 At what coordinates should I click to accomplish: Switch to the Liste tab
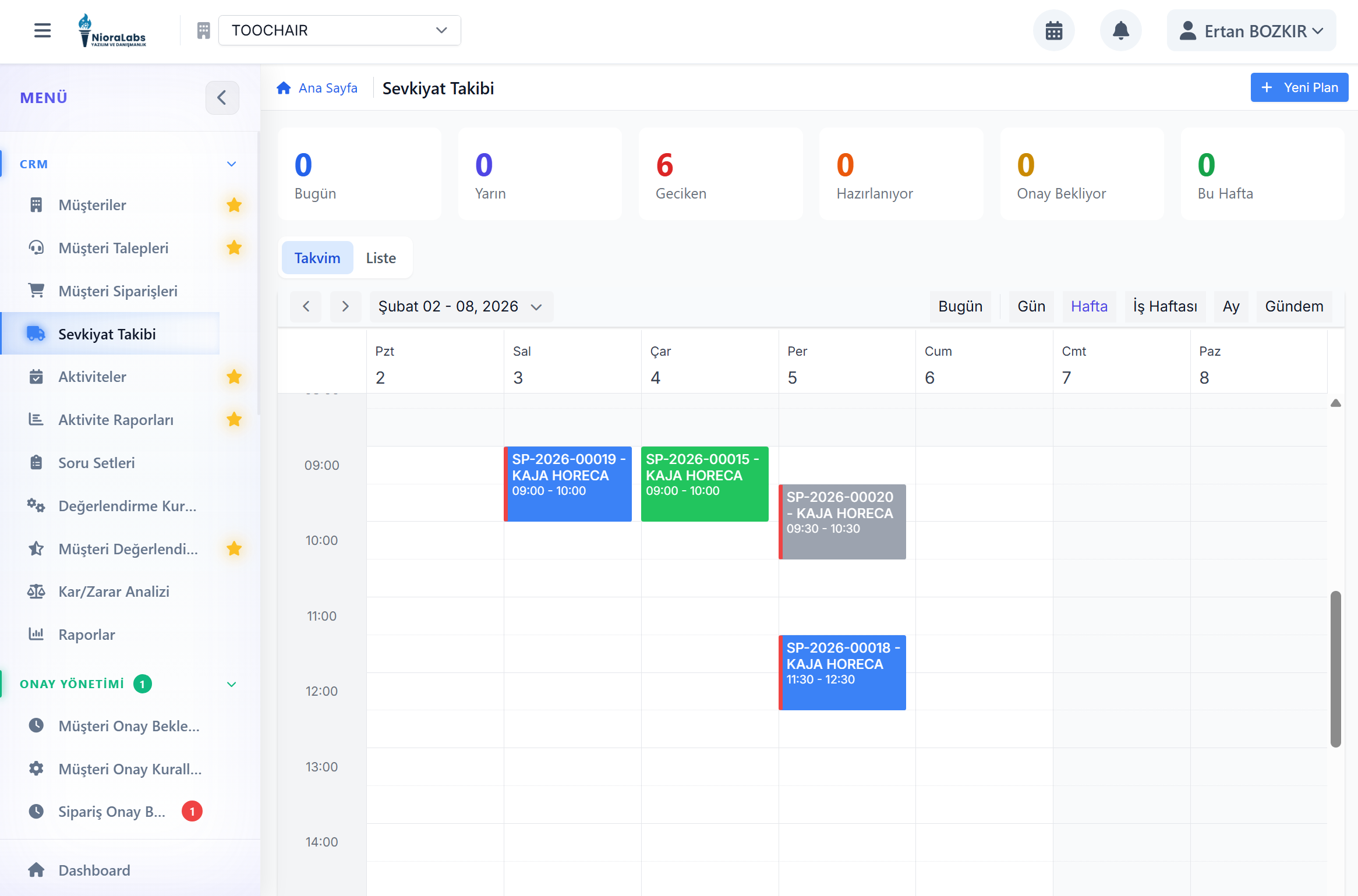click(x=381, y=258)
